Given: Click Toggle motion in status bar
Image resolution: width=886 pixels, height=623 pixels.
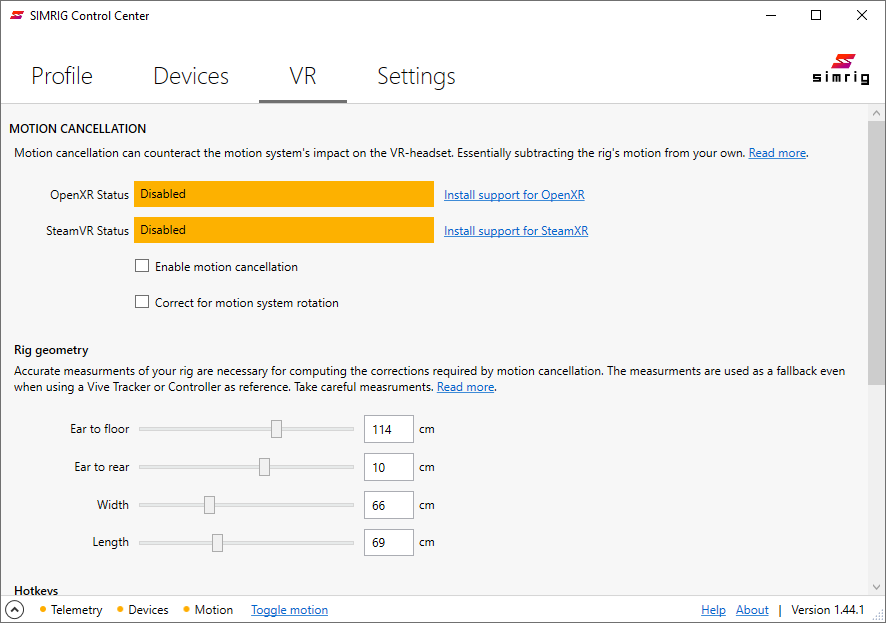Looking at the screenshot, I should click(289, 610).
